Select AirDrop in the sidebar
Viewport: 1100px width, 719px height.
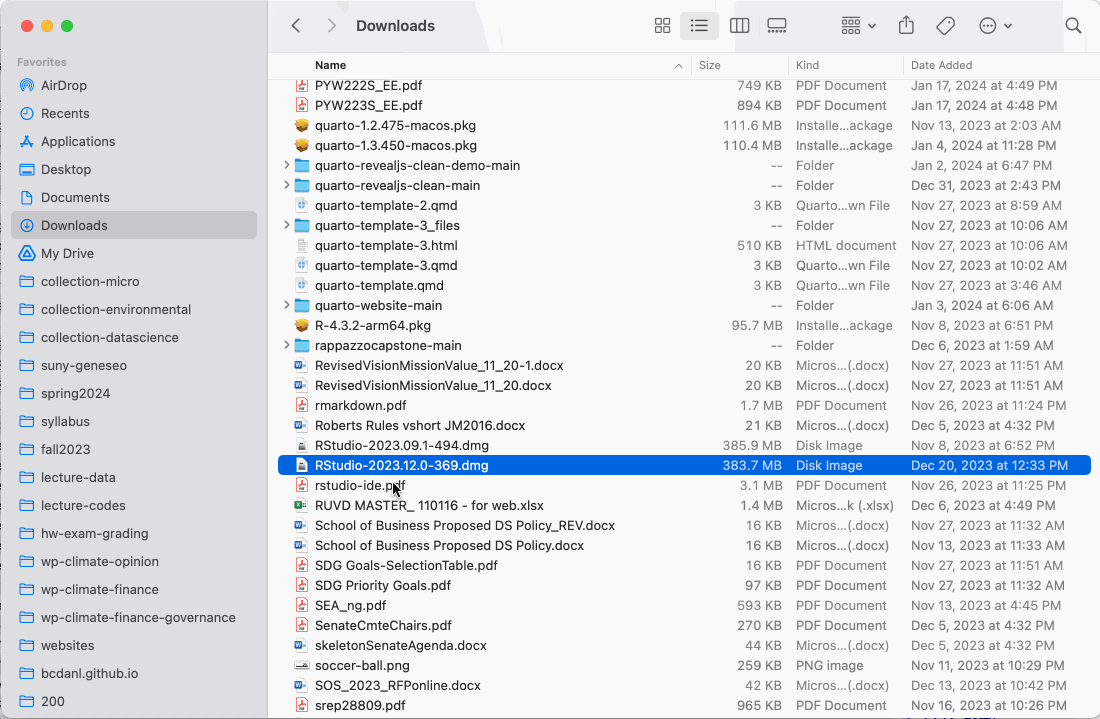pos(63,85)
